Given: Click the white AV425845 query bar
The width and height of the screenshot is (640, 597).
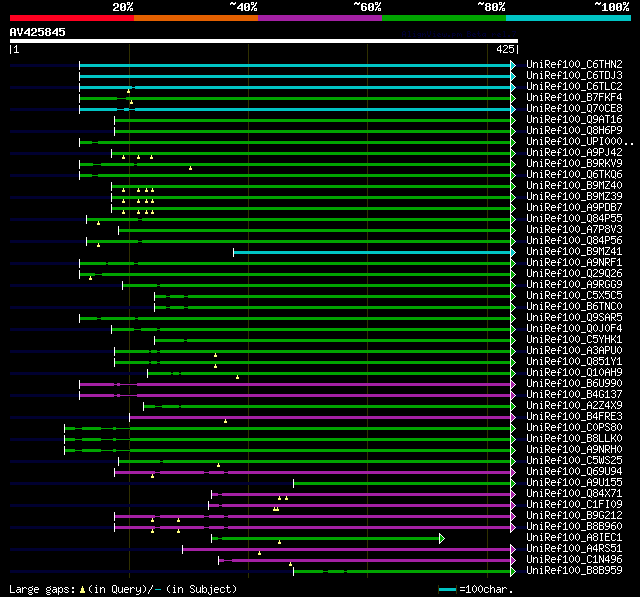Looking at the screenshot, I should [264, 41].
